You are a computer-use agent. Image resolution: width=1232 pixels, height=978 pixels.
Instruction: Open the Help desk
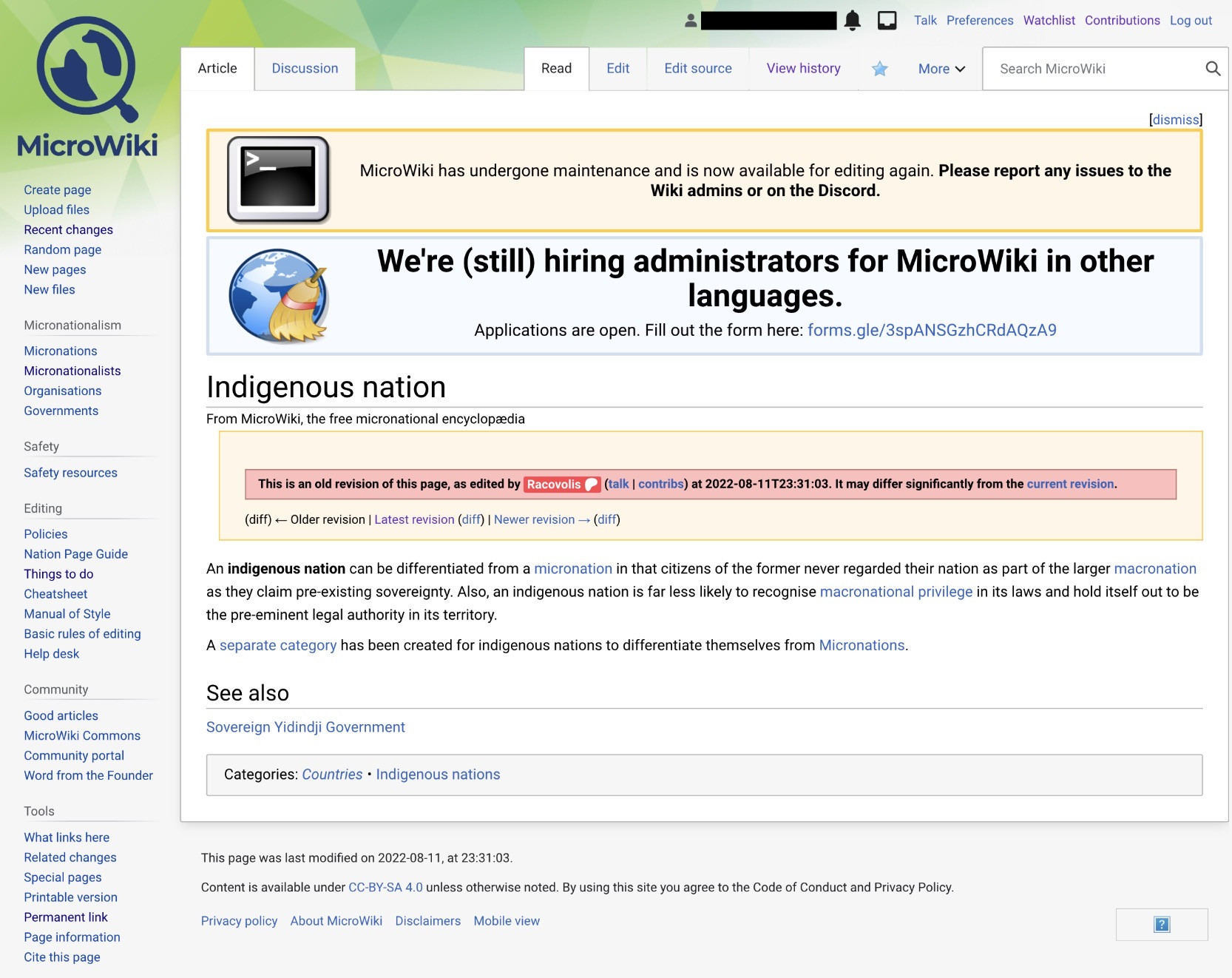tap(51, 655)
